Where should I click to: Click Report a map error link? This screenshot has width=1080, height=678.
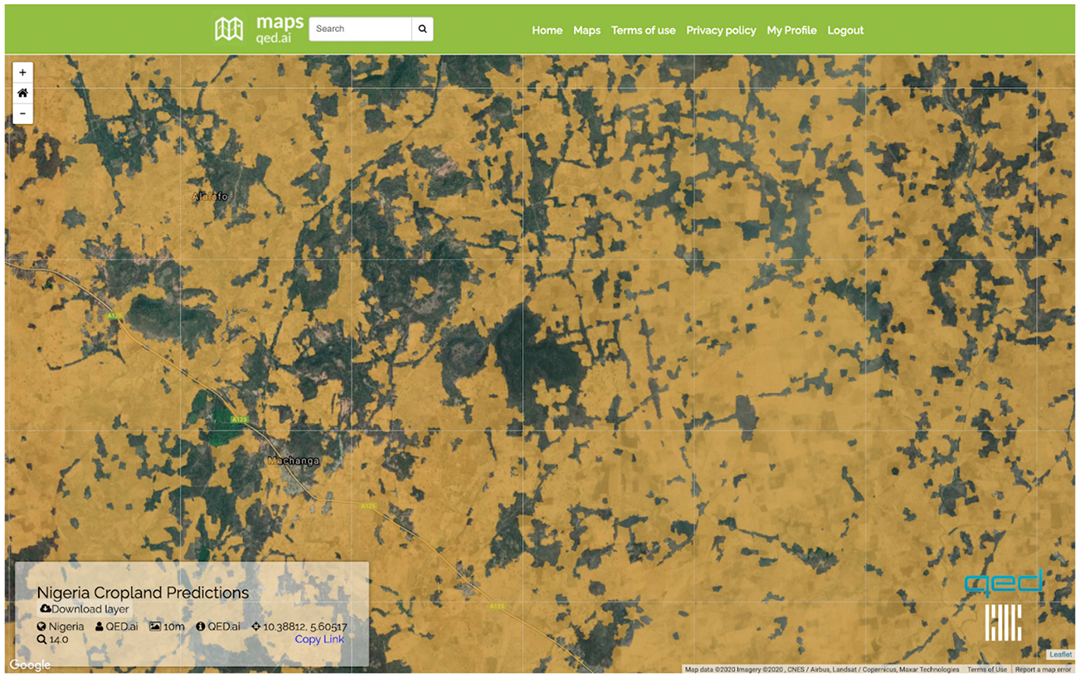coord(1043,669)
